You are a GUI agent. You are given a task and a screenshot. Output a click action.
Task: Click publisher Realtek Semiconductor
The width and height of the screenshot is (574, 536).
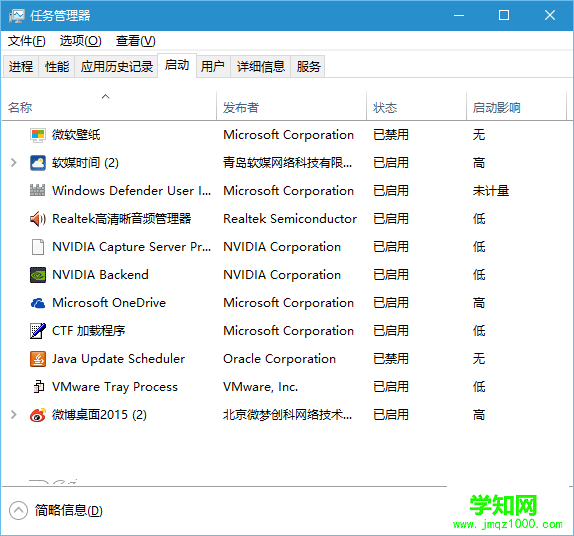[290, 219]
